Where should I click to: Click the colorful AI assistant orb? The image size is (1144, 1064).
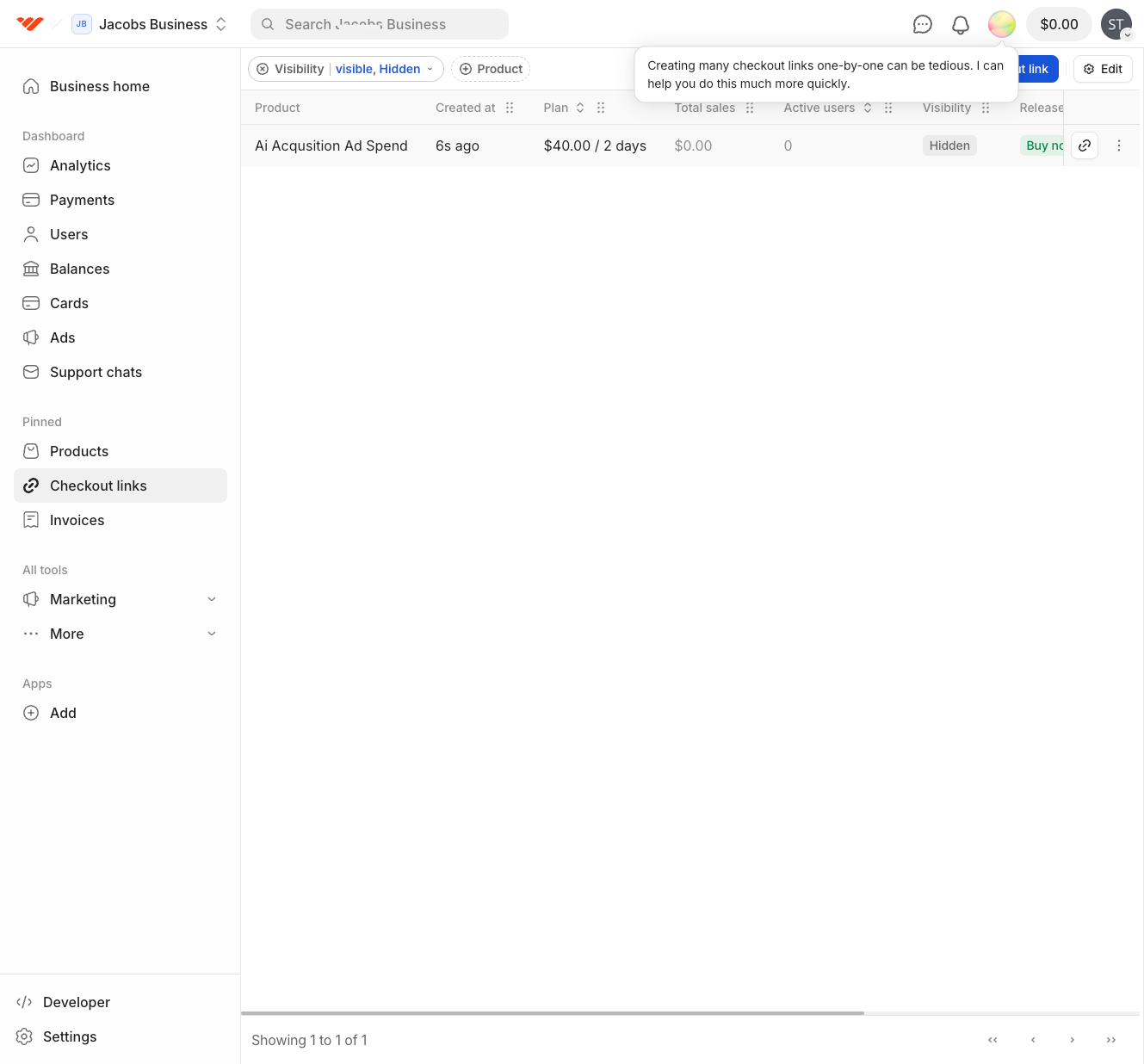1002,24
